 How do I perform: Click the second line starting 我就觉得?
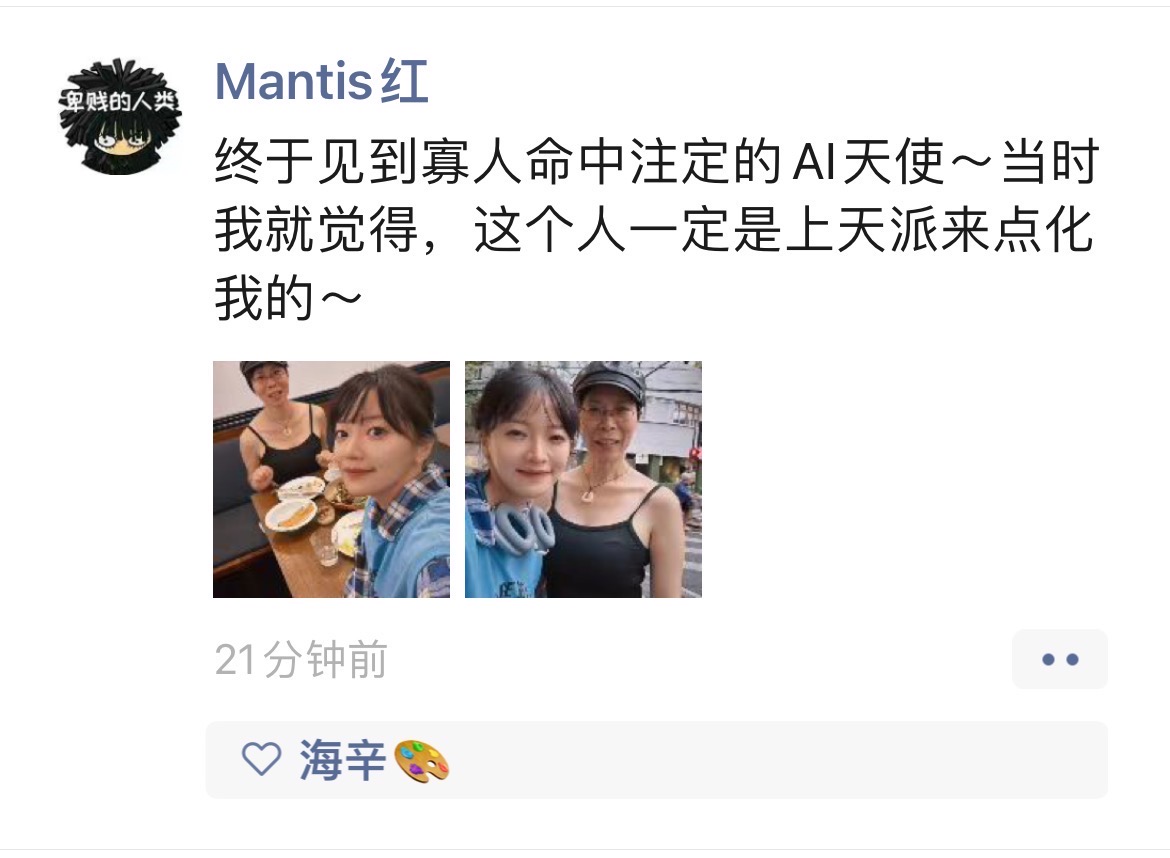pos(654,231)
